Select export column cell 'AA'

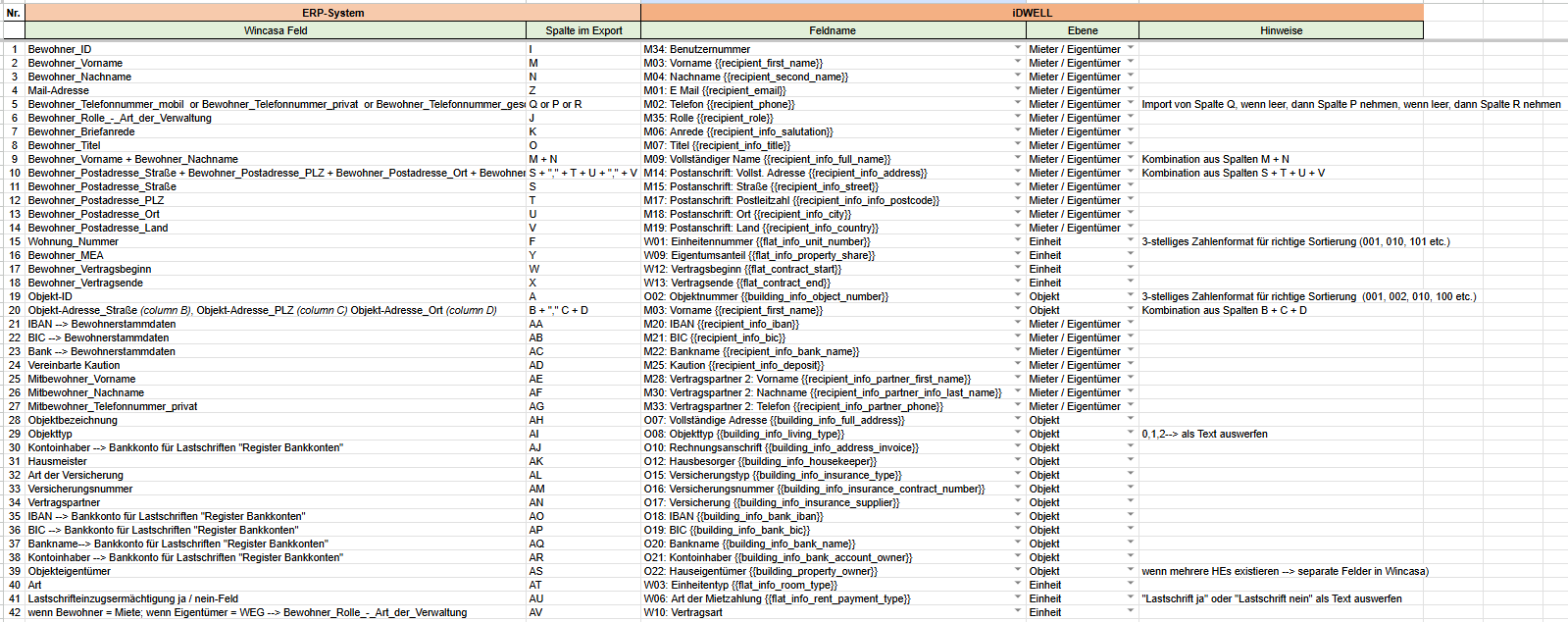[583, 324]
